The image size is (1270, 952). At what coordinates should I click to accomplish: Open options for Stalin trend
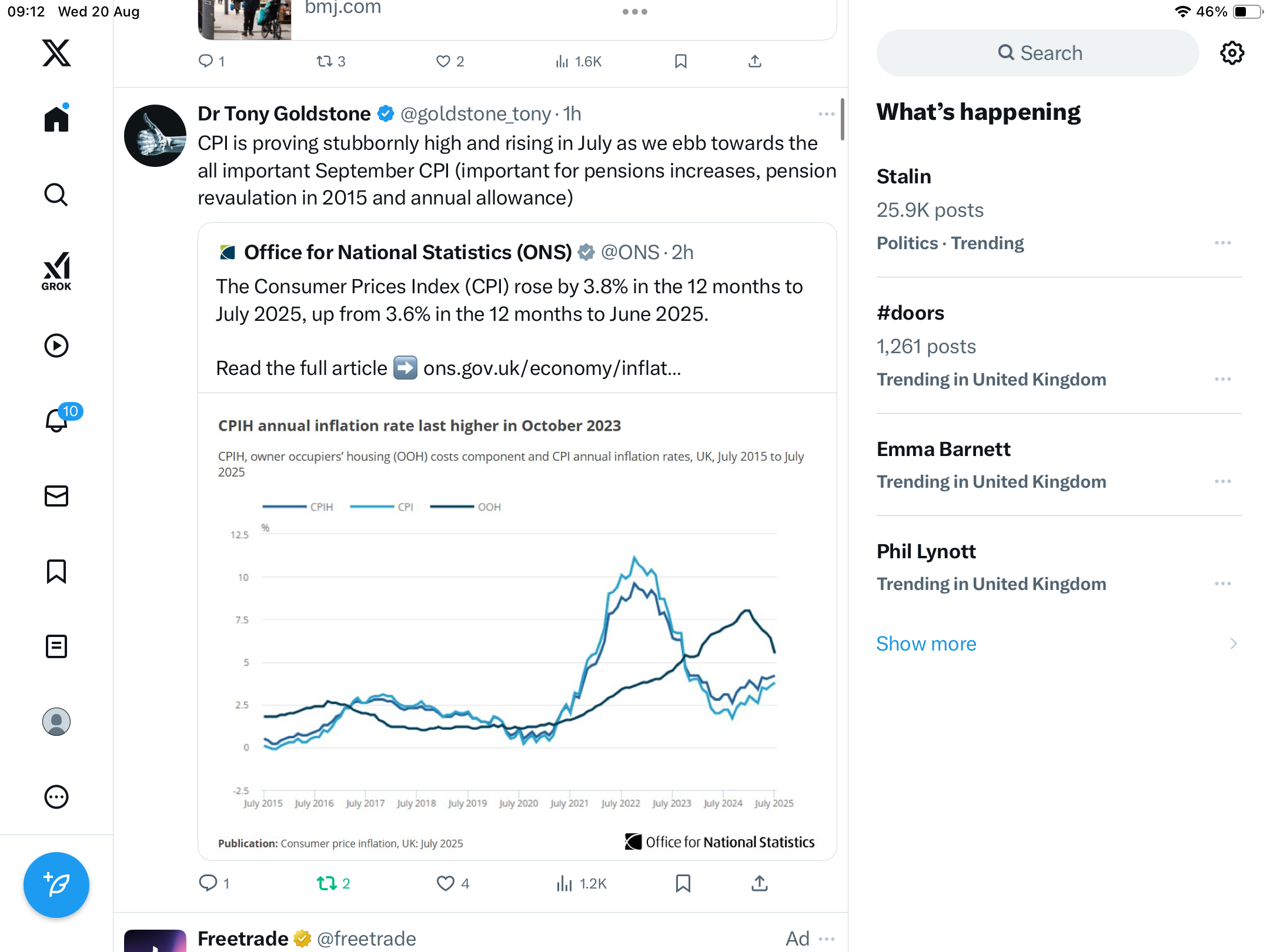click(x=1222, y=243)
